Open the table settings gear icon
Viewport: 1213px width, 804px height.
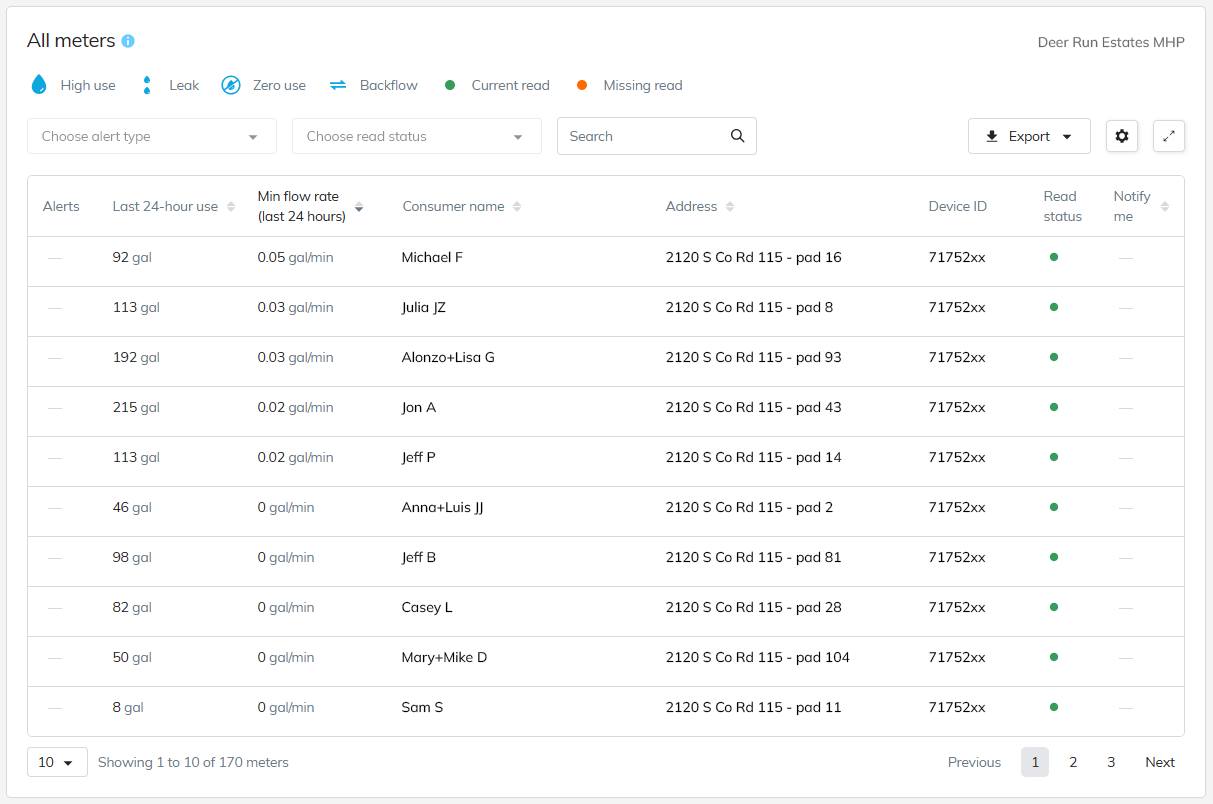pyautogui.click(x=1122, y=136)
